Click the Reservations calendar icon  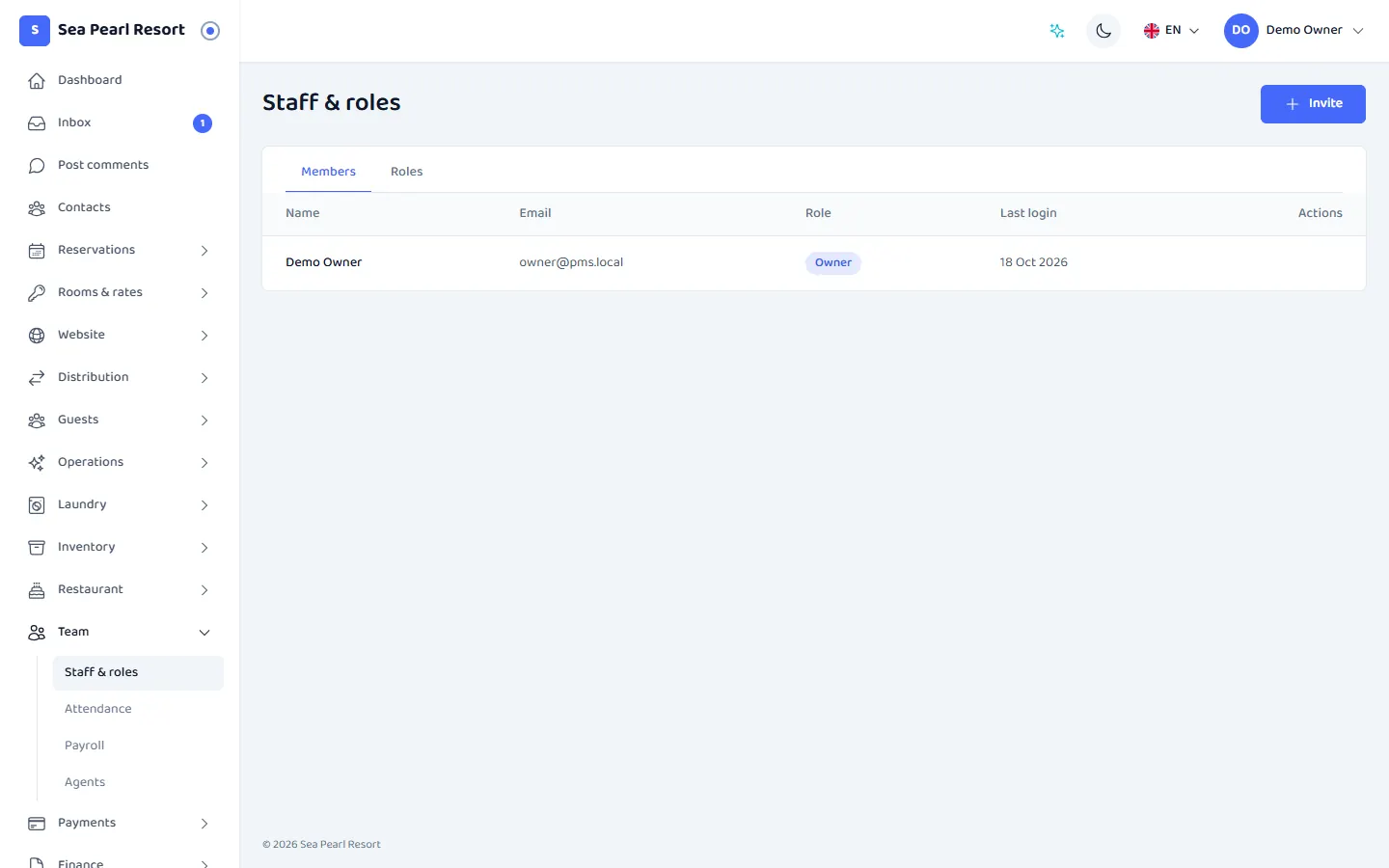click(37, 251)
